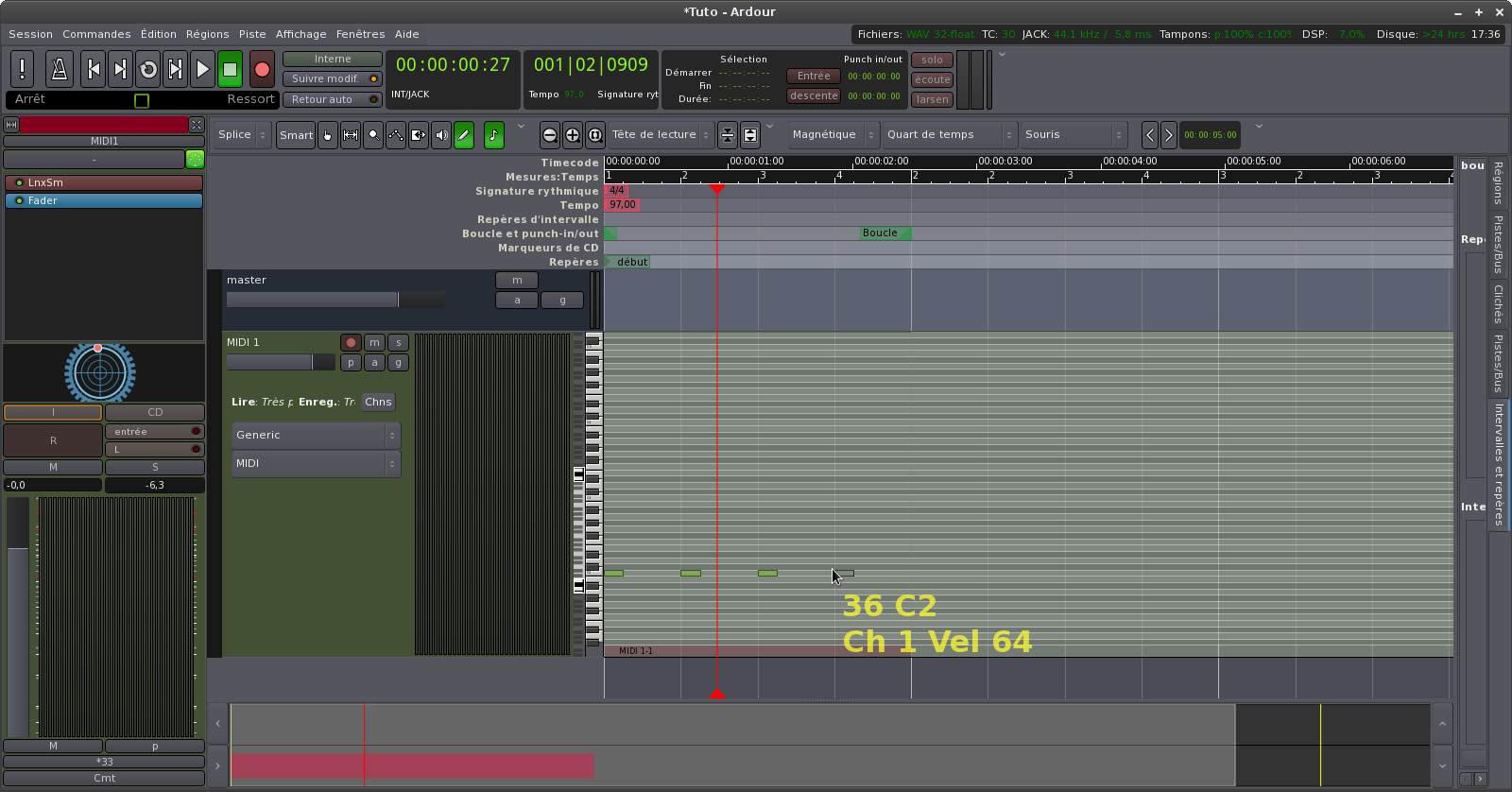
Task: Toggle Interne sync source
Action: [333, 59]
